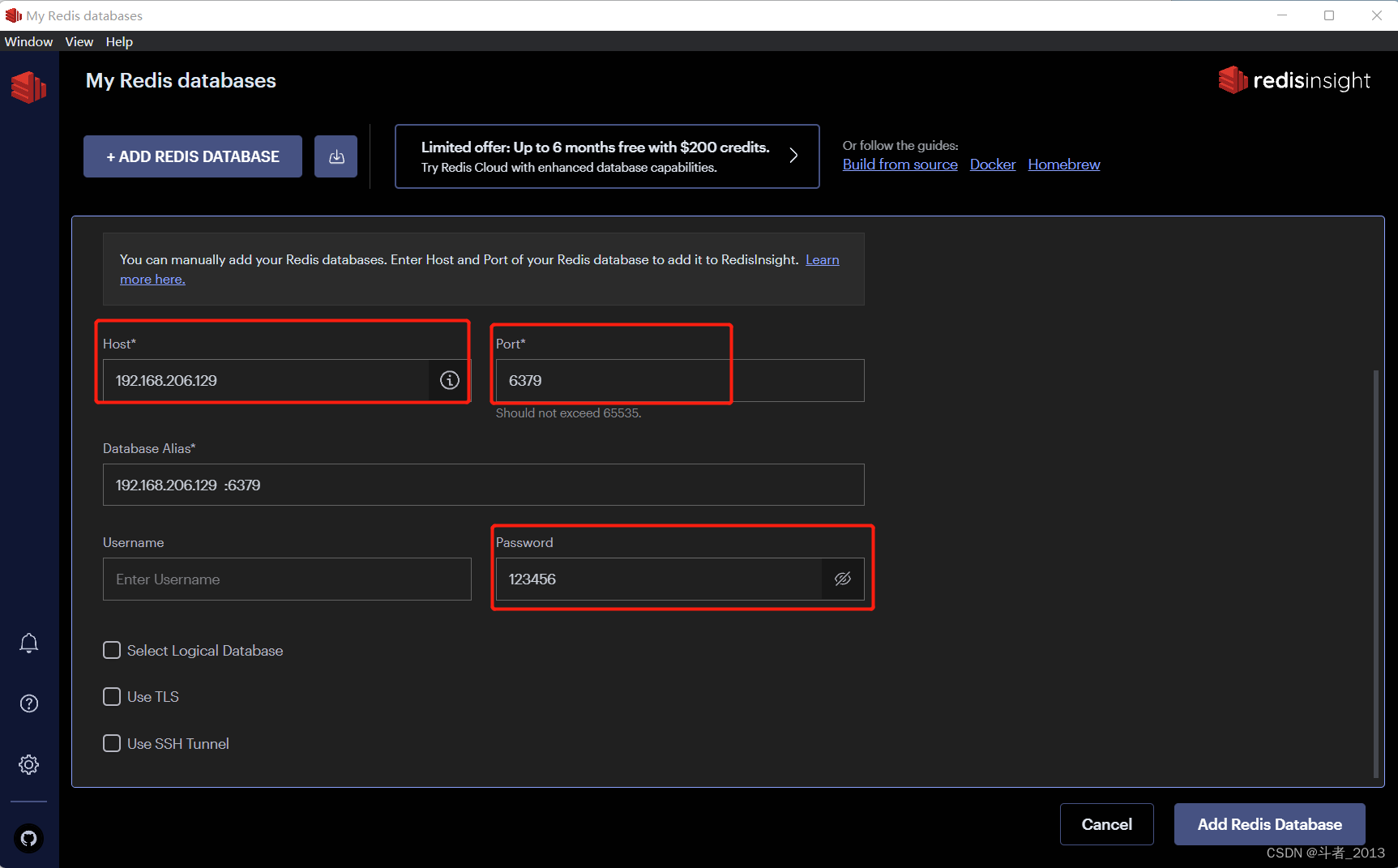Screen dimensions: 1398x868
Task: Open the Docker guide link
Action: pyautogui.click(x=993, y=165)
